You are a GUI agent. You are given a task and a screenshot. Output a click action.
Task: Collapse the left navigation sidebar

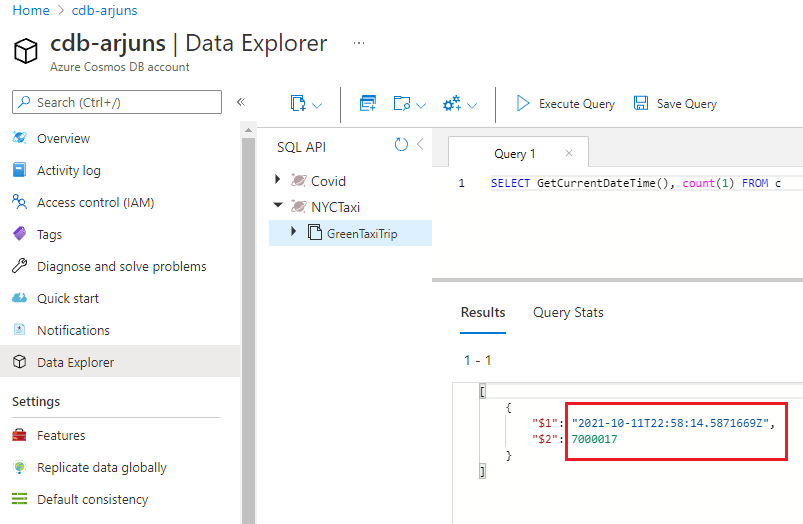pos(240,102)
